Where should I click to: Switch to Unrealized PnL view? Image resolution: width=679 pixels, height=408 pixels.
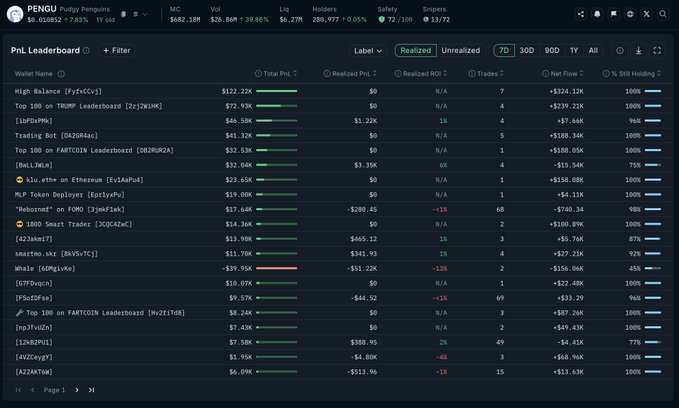coord(461,51)
